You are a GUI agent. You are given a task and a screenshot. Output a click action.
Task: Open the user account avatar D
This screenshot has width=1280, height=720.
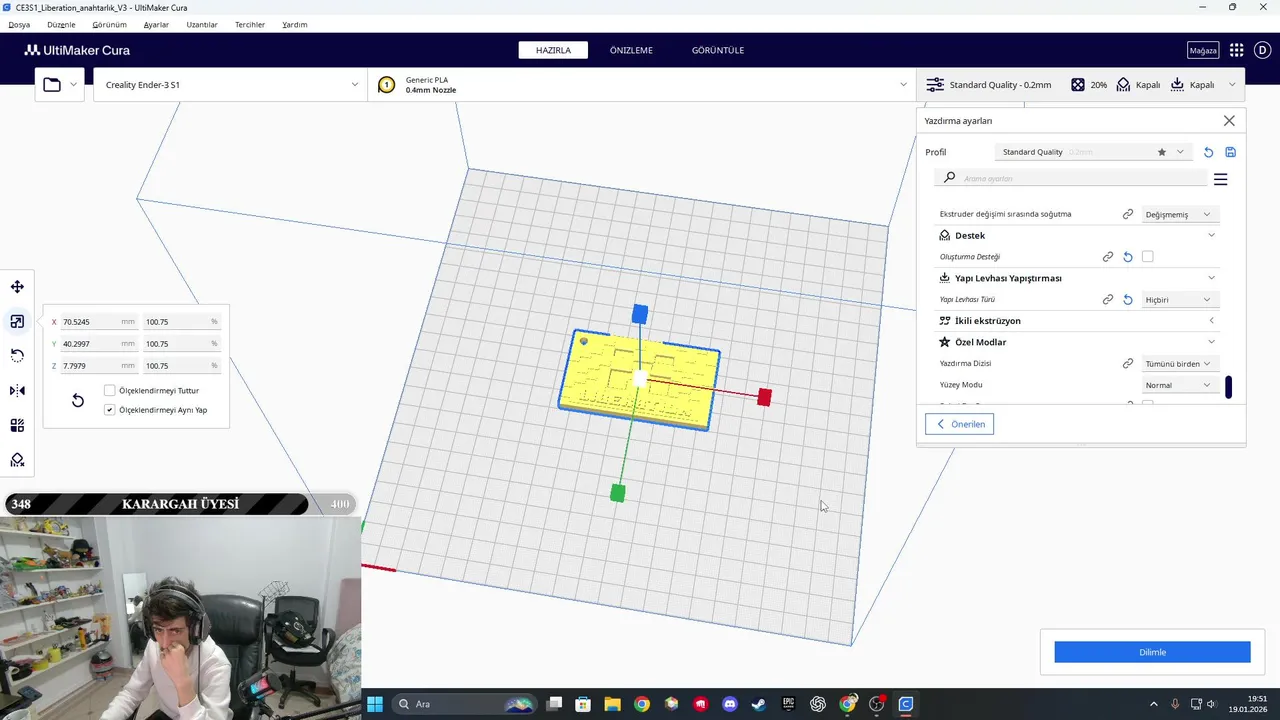pyautogui.click(x=1264, y=50)
